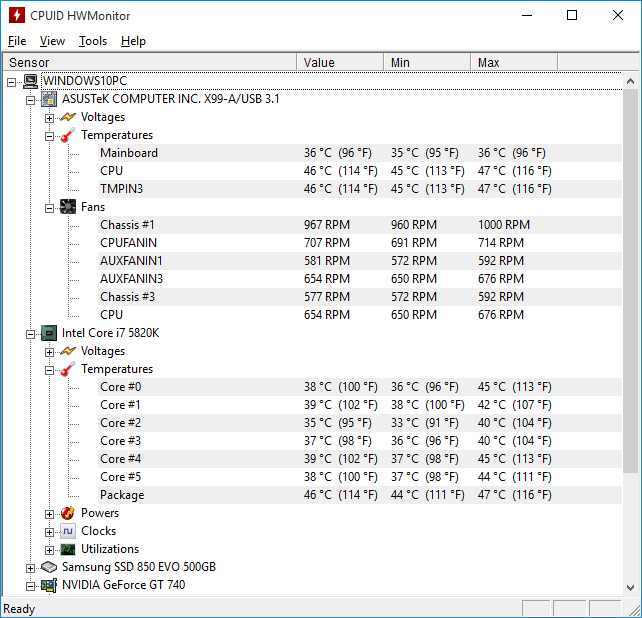Click the Clocks waveform icon
This screenshot has width=642, height=618.
(x=68, y=531)
